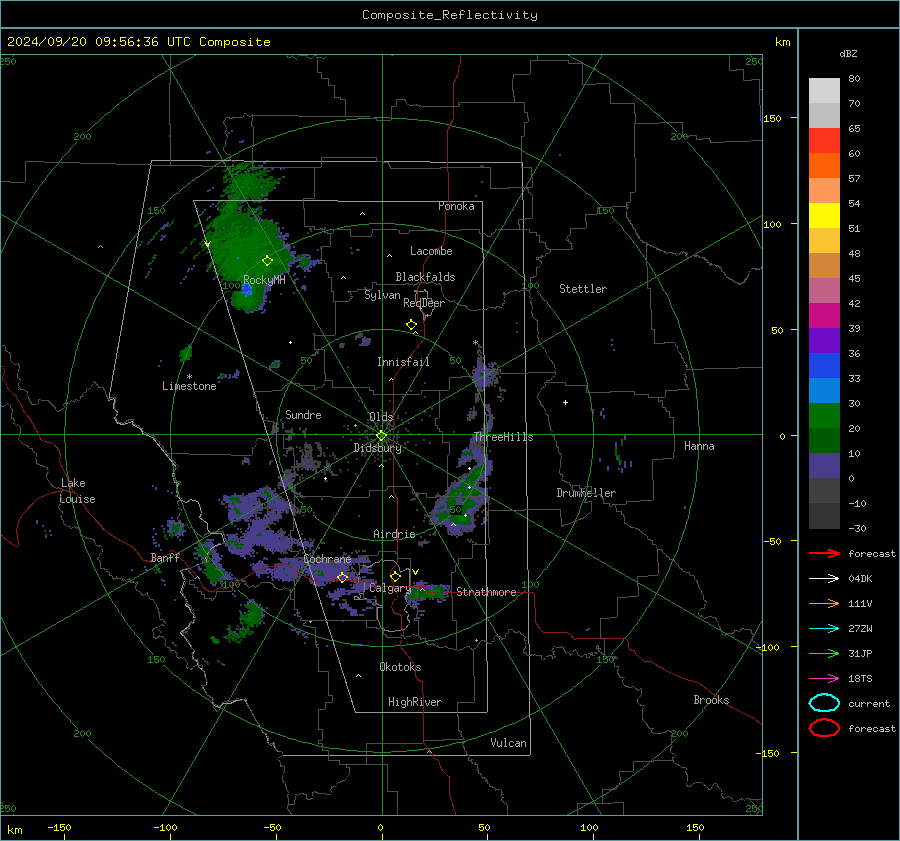This screenshot has height=841, width=900.
Task: Click the white 04DK arrow in legend
Action: click(x=824, y=578)
